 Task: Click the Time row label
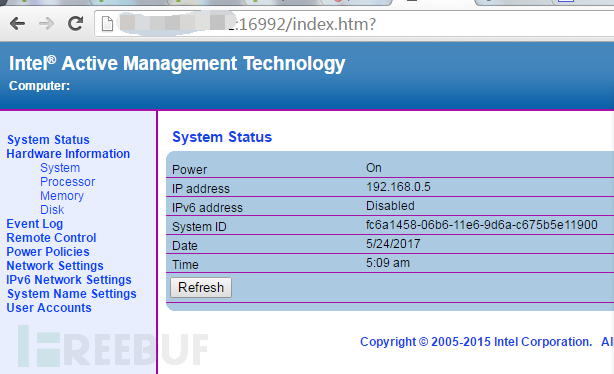pyautogui.click(x=185, y=265)
